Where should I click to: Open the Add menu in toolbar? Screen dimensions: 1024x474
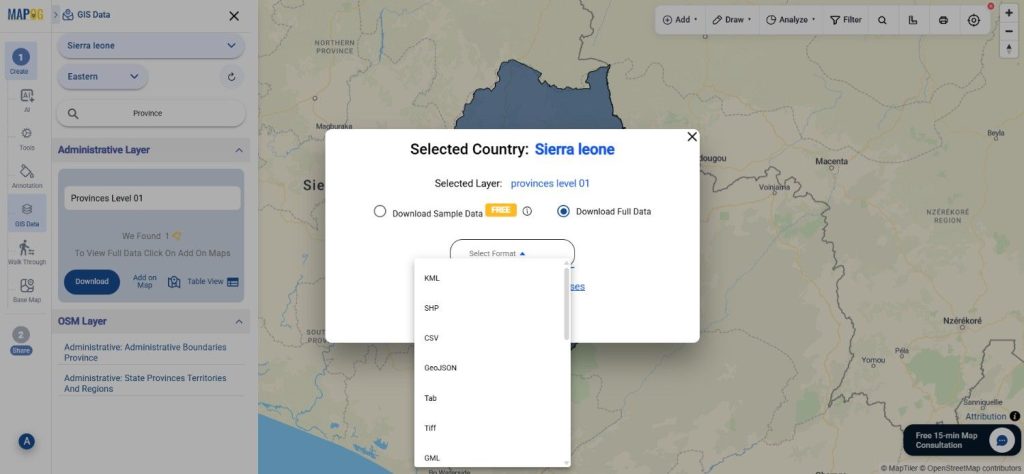[x=680, y=20]
